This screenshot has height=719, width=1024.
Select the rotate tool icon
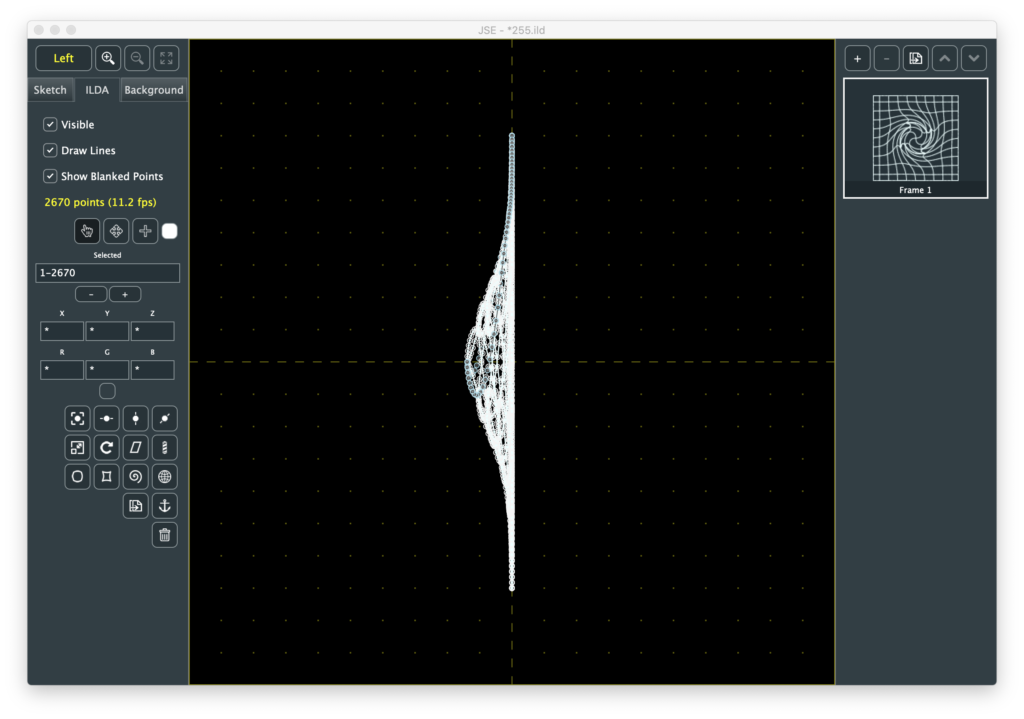107,448
